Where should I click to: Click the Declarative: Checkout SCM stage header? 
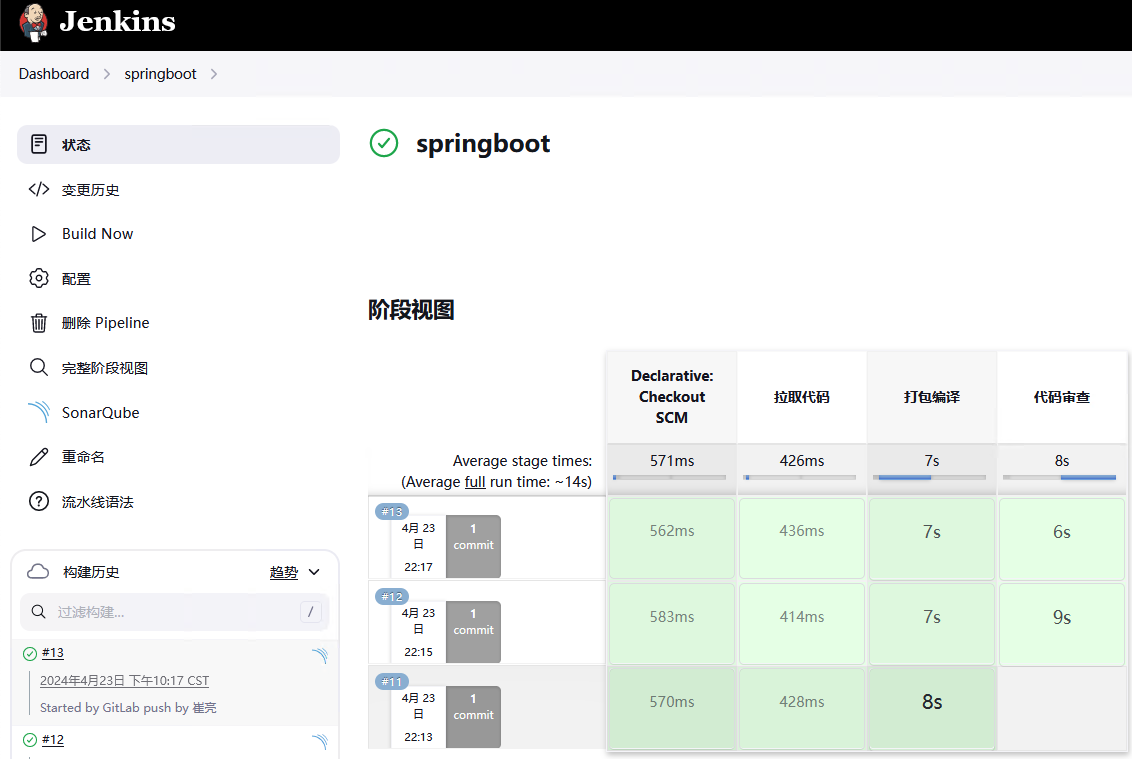672,397
